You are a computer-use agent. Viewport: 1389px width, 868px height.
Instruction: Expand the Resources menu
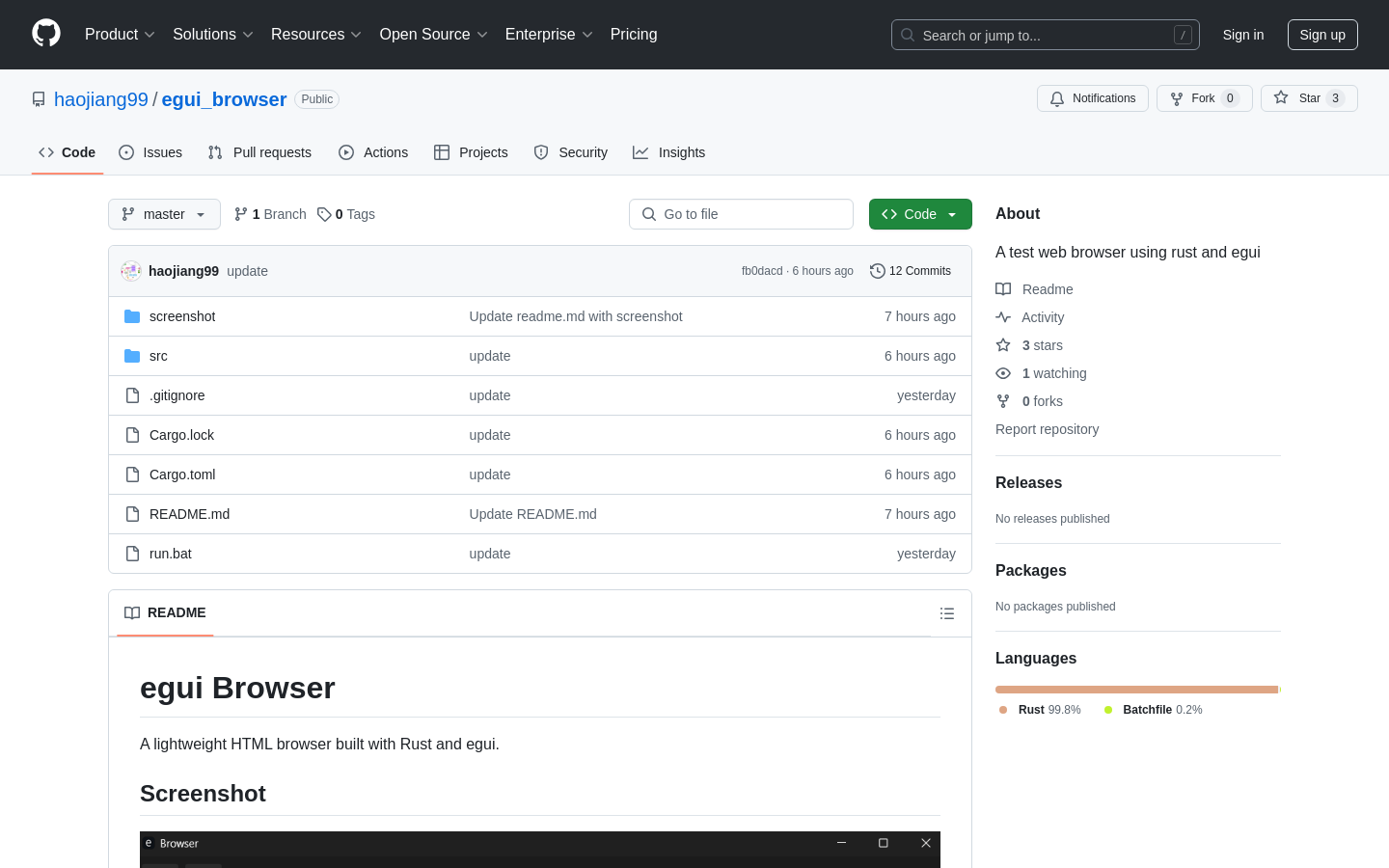315,35
